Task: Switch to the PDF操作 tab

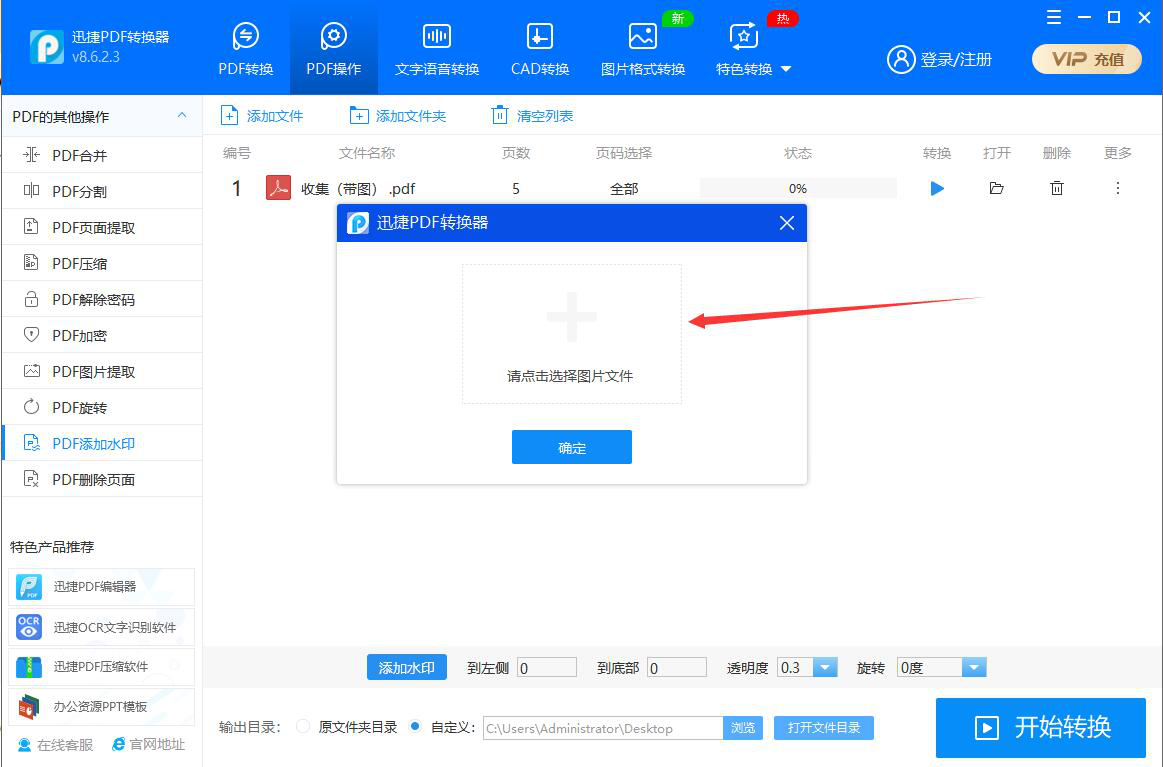Action: pos(334,49)
